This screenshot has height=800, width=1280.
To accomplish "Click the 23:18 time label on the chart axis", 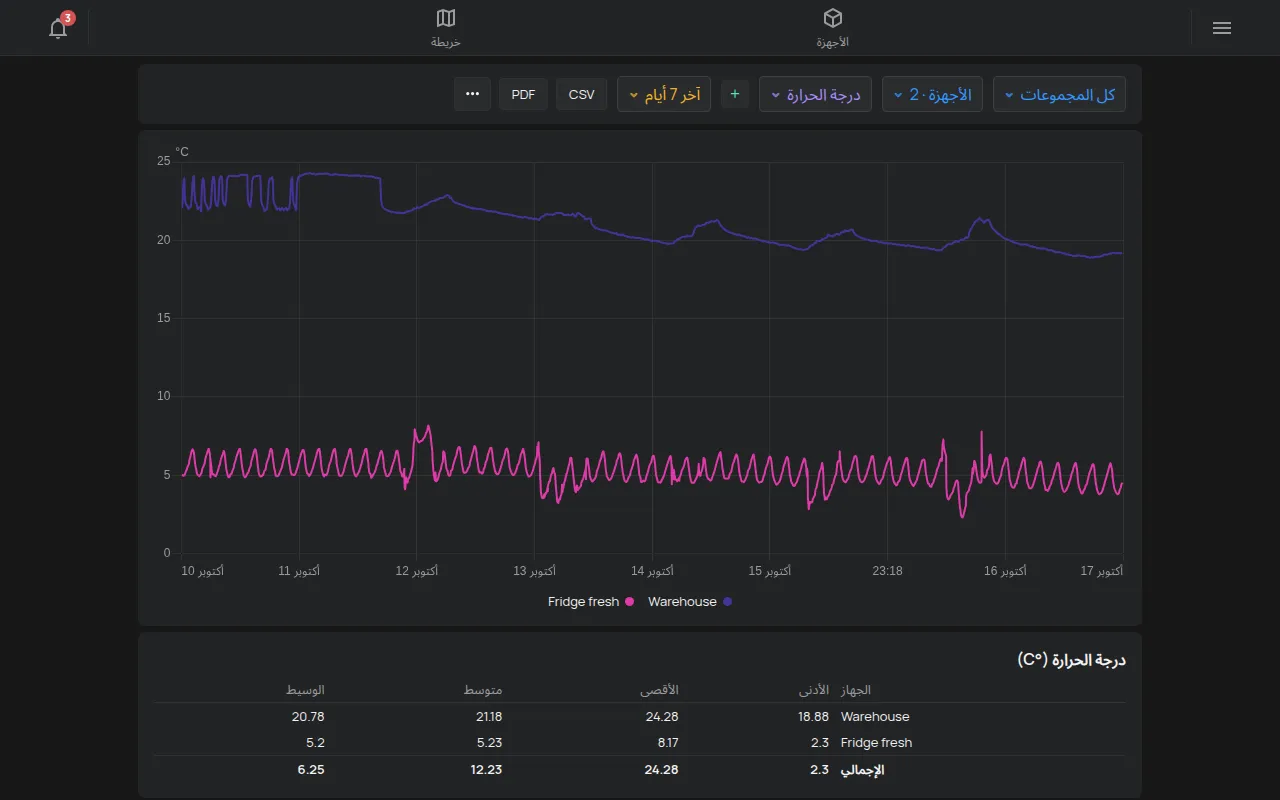I will tap(887, 571).
